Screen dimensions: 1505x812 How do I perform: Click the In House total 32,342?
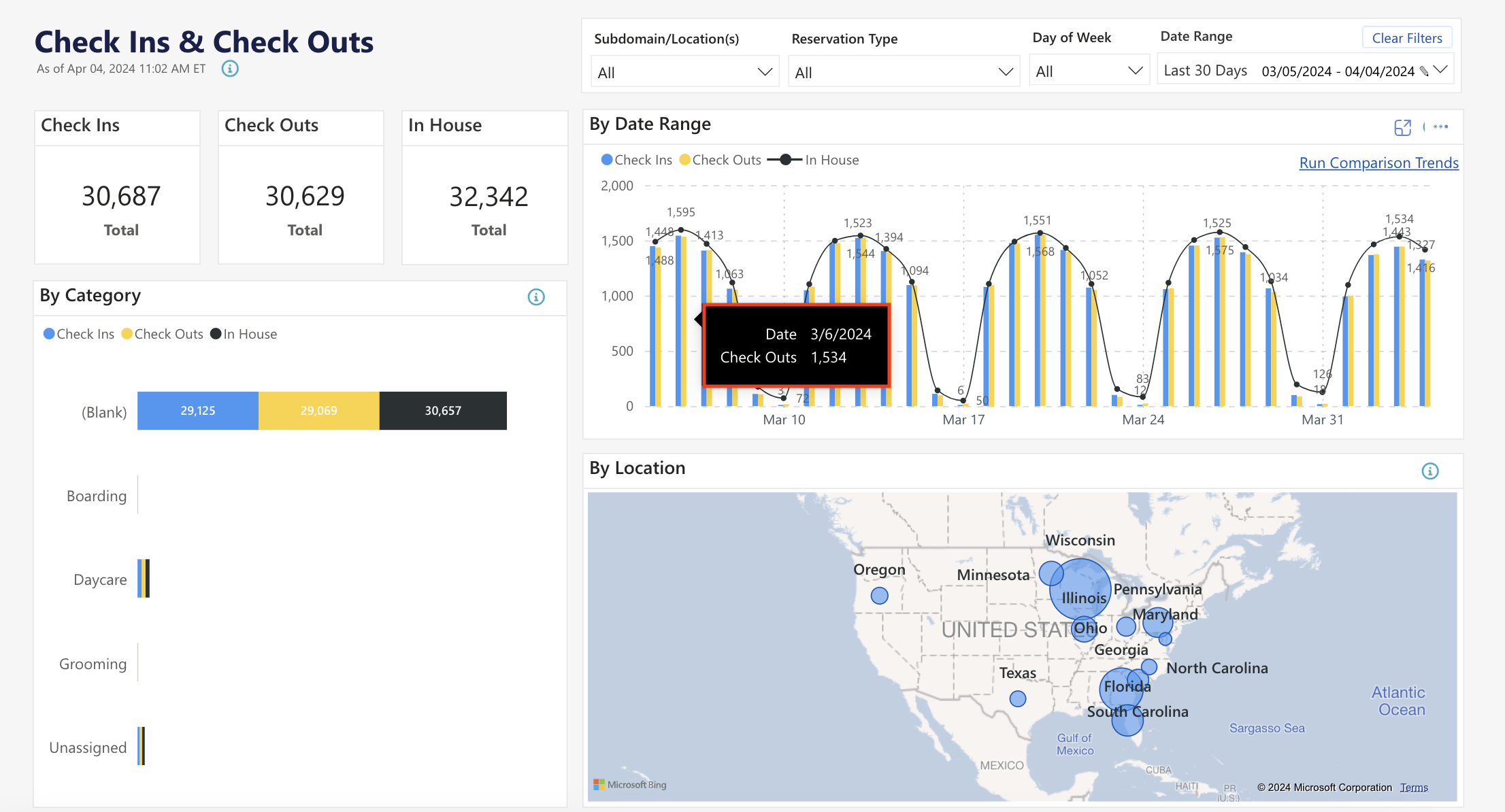click(x=489, y=197)
